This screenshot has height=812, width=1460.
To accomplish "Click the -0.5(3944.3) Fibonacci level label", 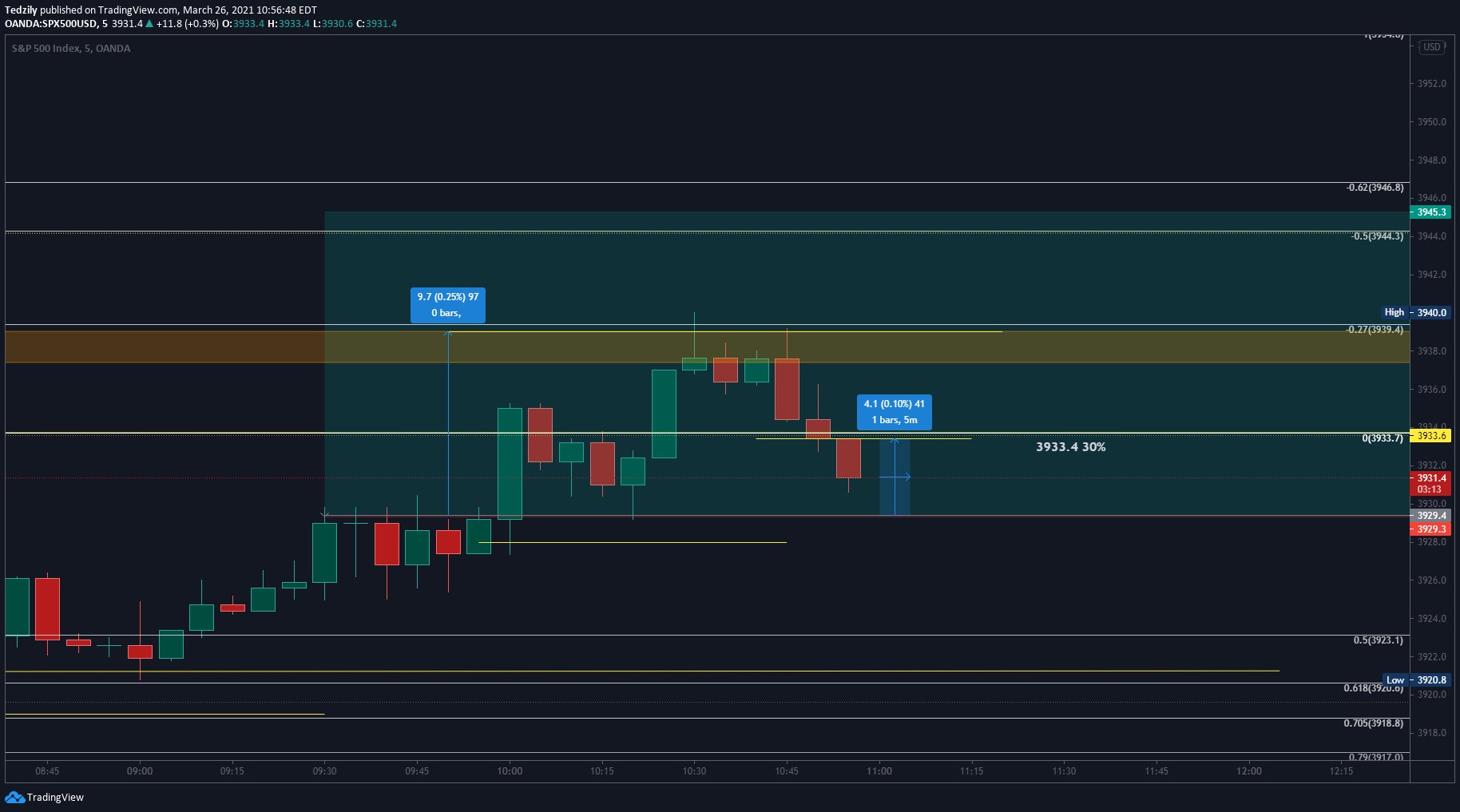I will [1377, 236].
